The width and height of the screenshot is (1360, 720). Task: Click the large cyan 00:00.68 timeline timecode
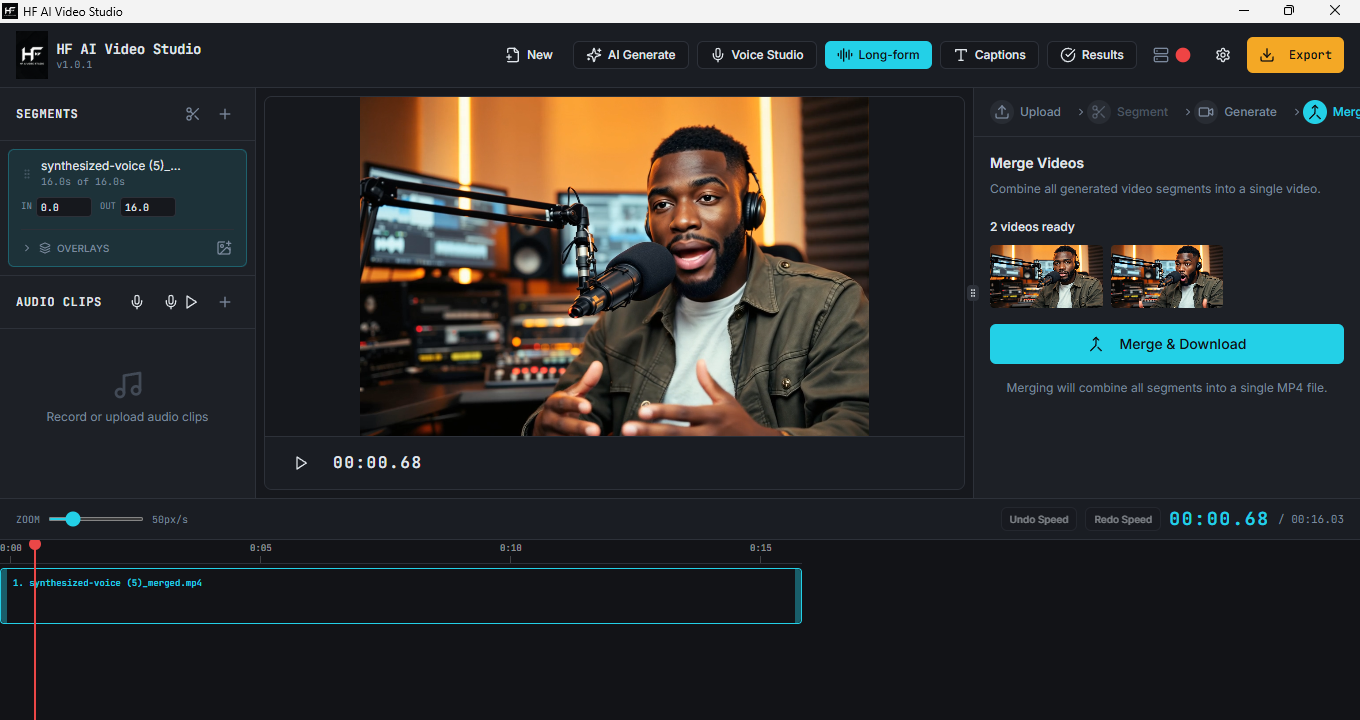click(x=1219, y=519)
